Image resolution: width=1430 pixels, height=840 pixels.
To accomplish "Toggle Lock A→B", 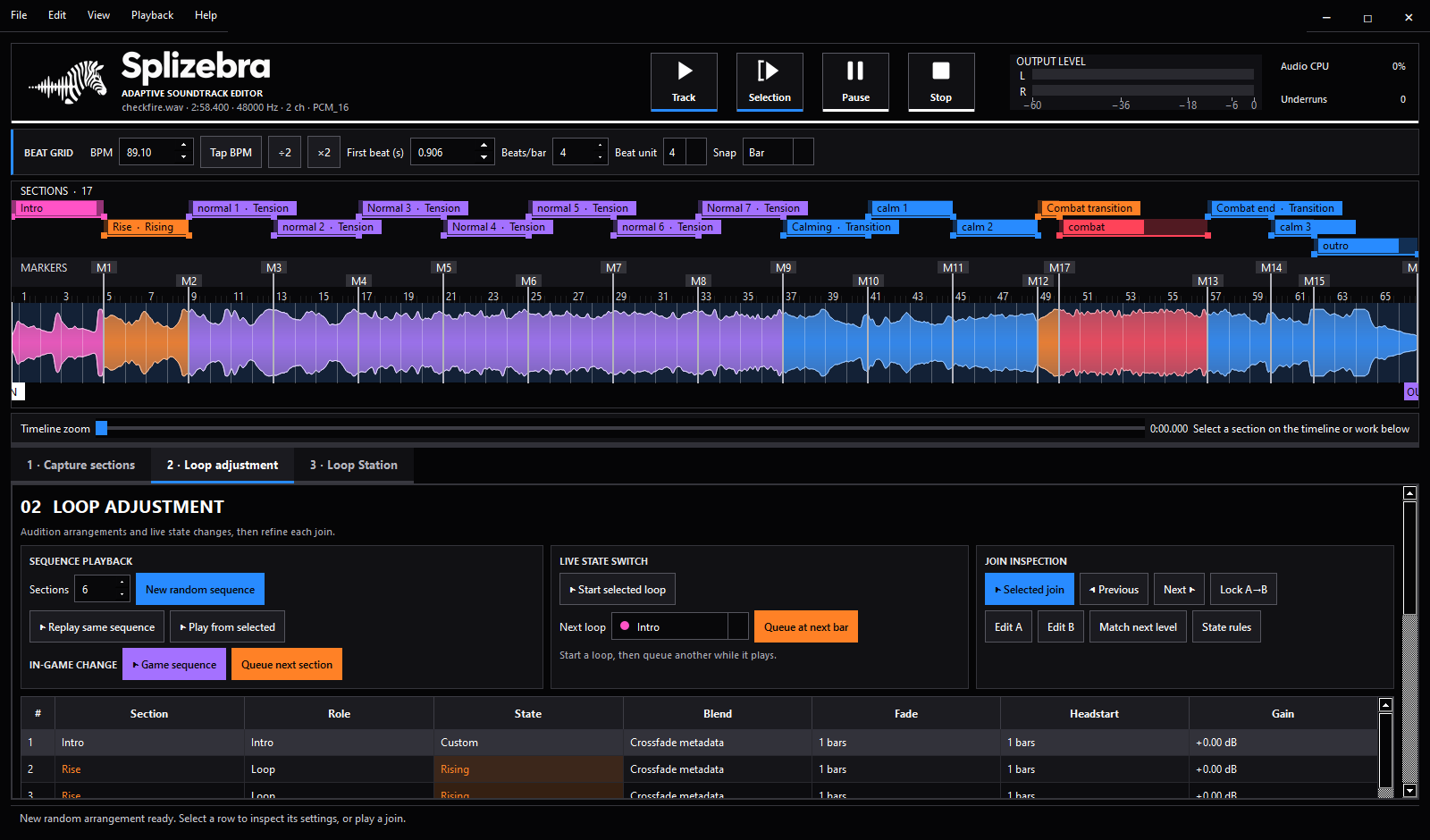I will [1243, 590].
